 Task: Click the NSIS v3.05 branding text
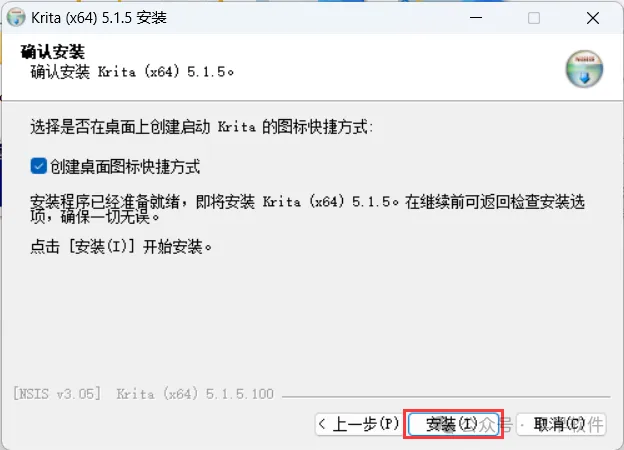[57, 394]
